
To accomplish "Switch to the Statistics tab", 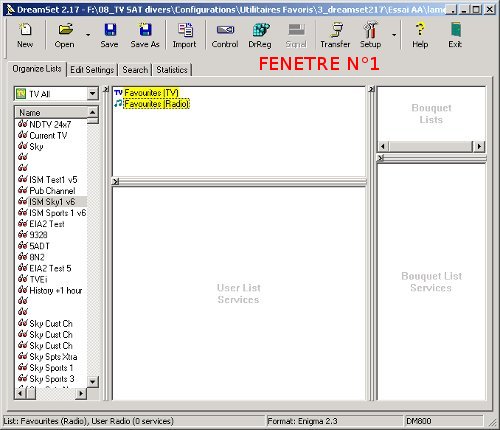I will (172, 70).
